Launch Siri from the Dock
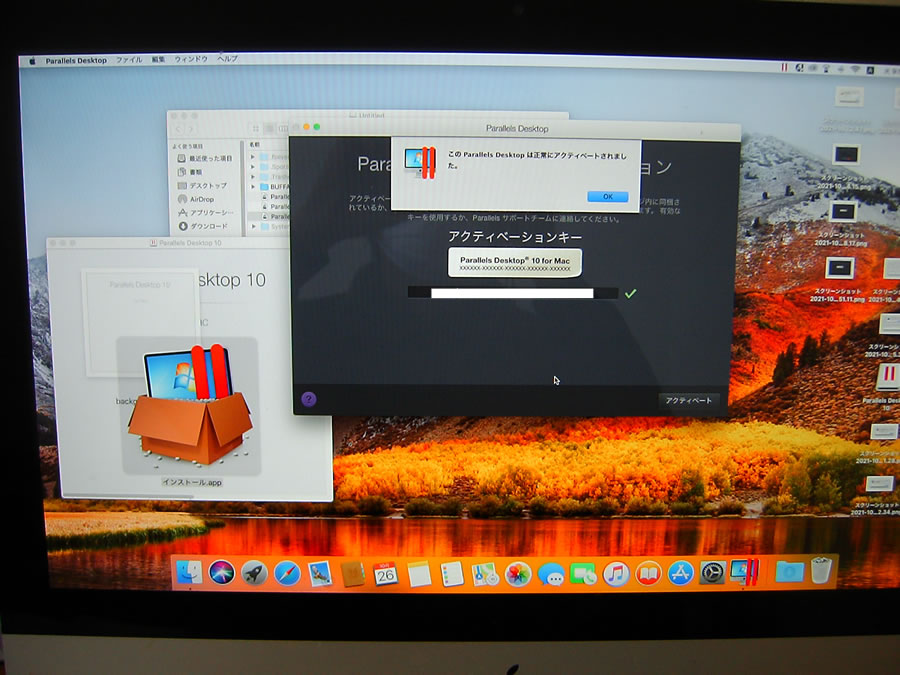 (x=222, y=572)
